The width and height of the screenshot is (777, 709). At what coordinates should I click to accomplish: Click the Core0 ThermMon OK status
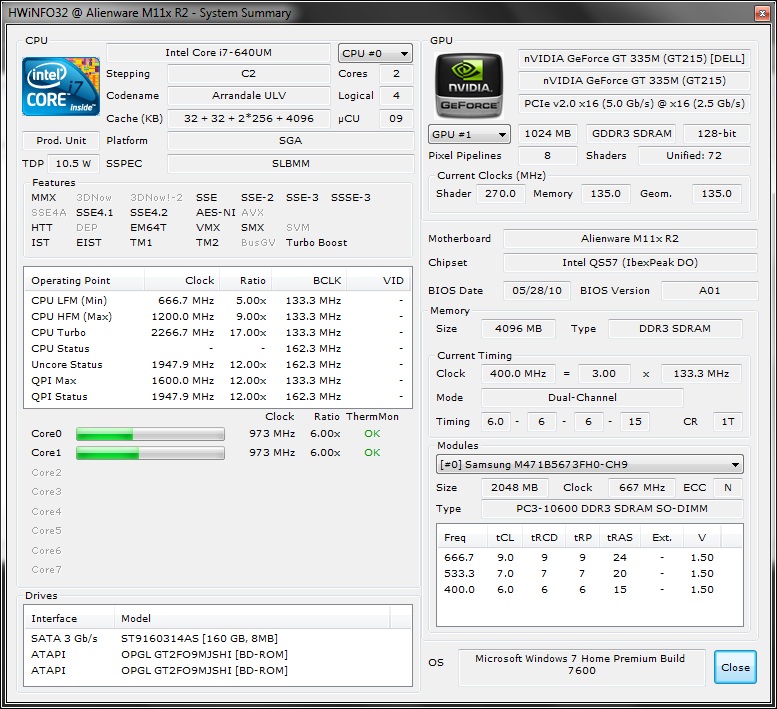[x=372, y=434]
